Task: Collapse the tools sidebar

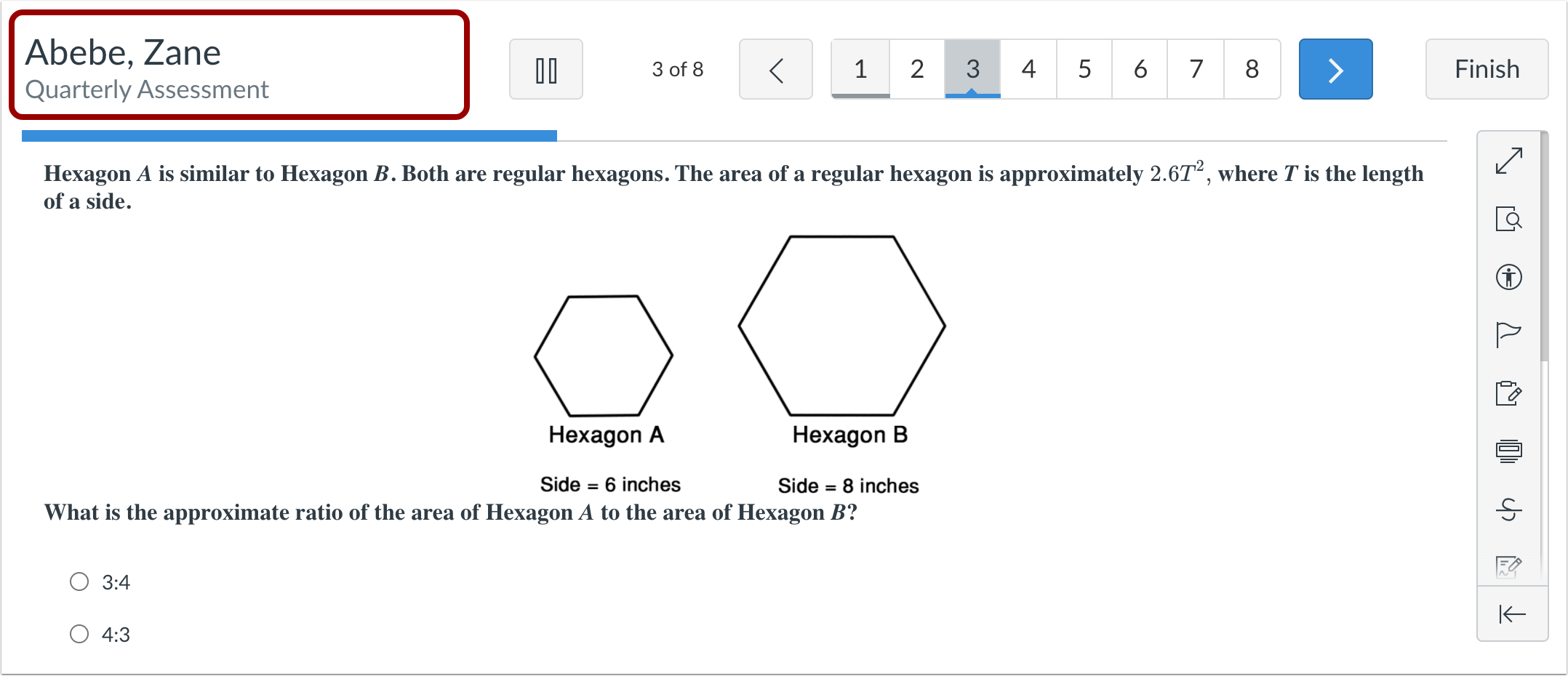Action: 1512,614
